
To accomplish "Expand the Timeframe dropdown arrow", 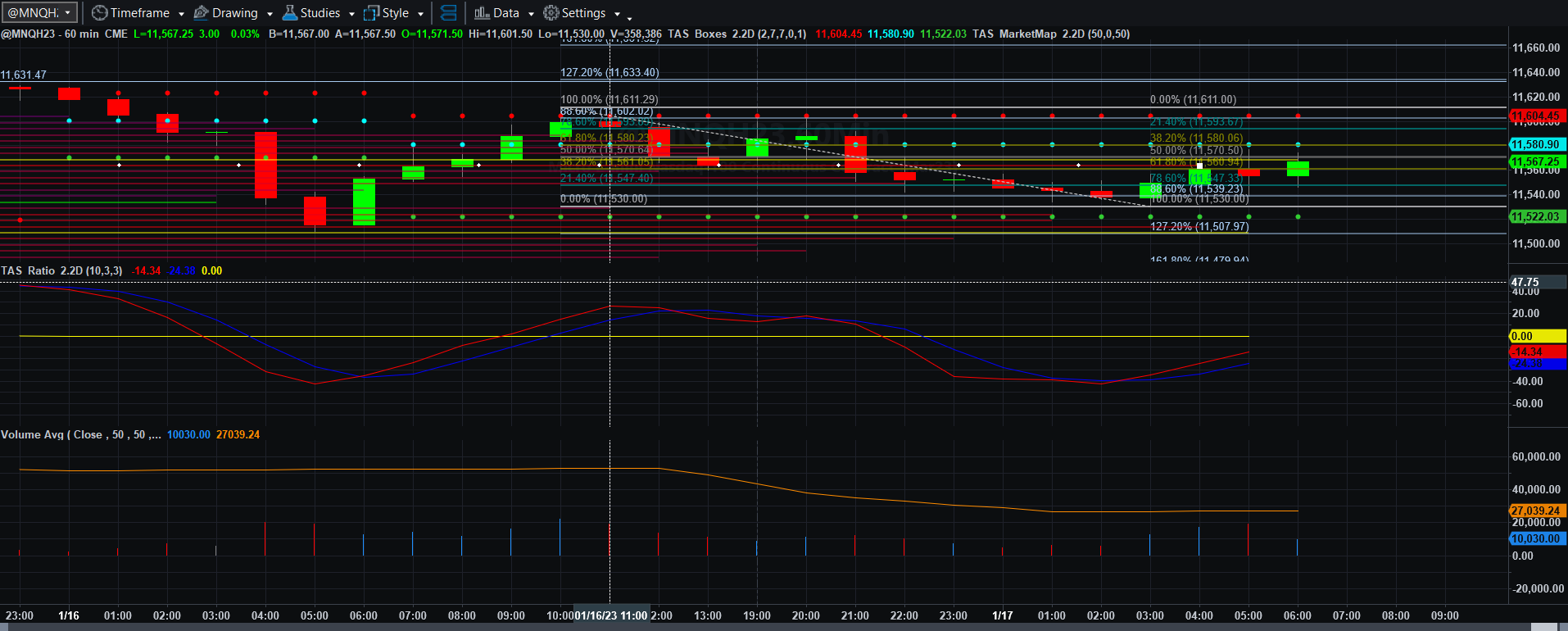I will coord(181,14).
